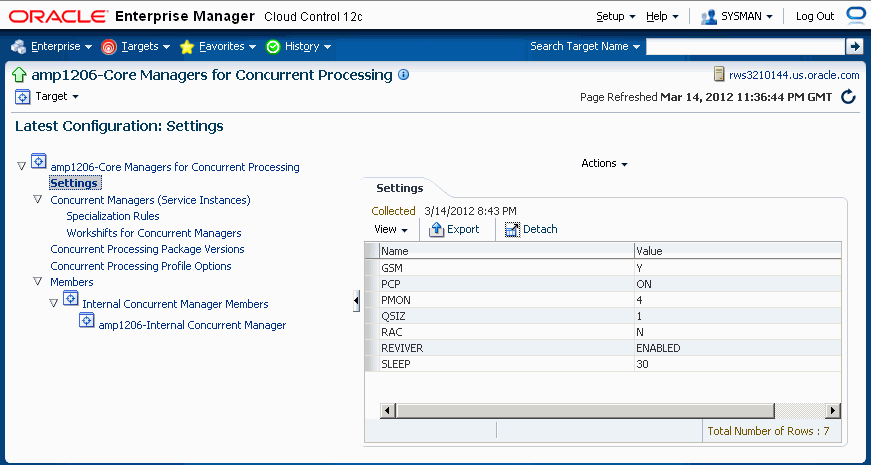Click the amp1206-Internal Concurrent Manager icon

point(87,319)
